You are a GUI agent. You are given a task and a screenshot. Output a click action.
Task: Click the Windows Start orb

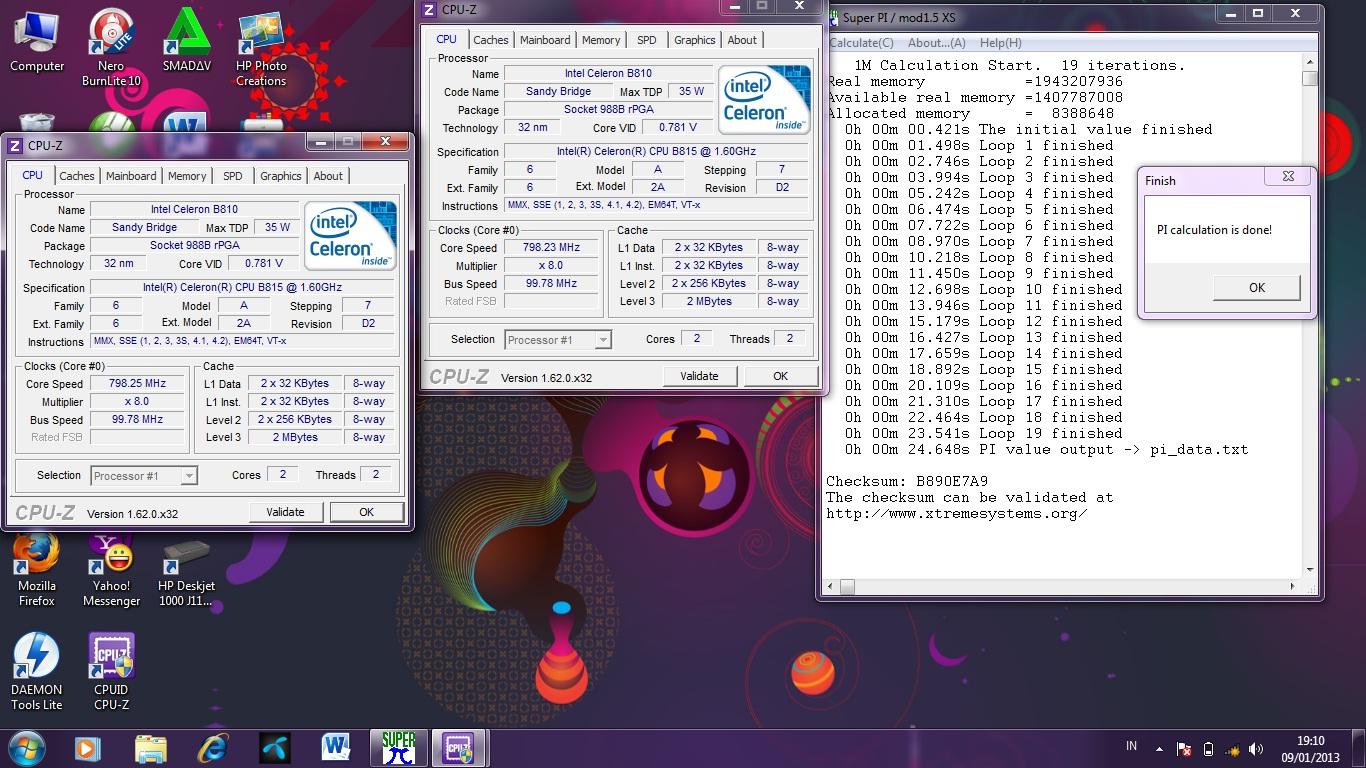(27, 747)
